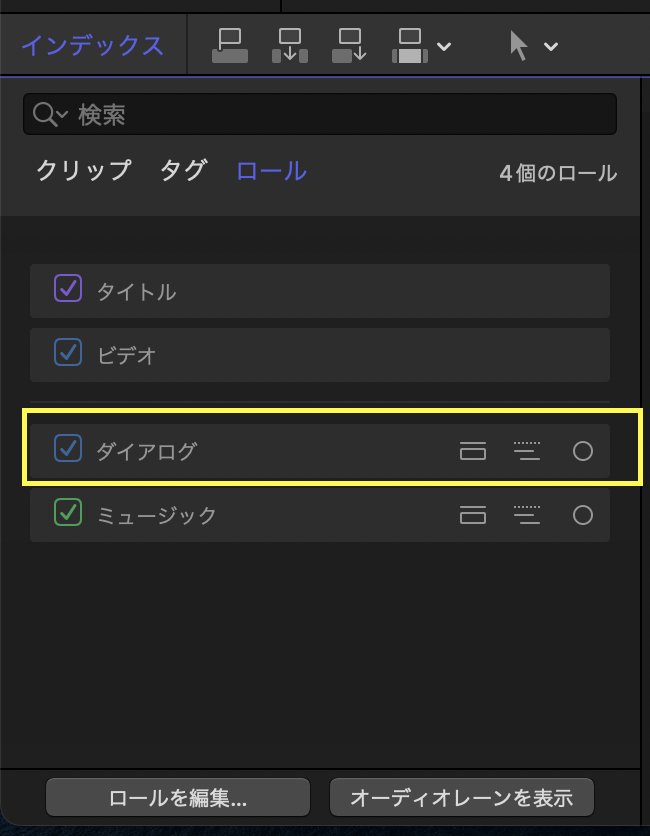Click lane icon in ミュージック row
Image resolution: width=650 pixels, height=836 pixels.
[x=473, y=515]
